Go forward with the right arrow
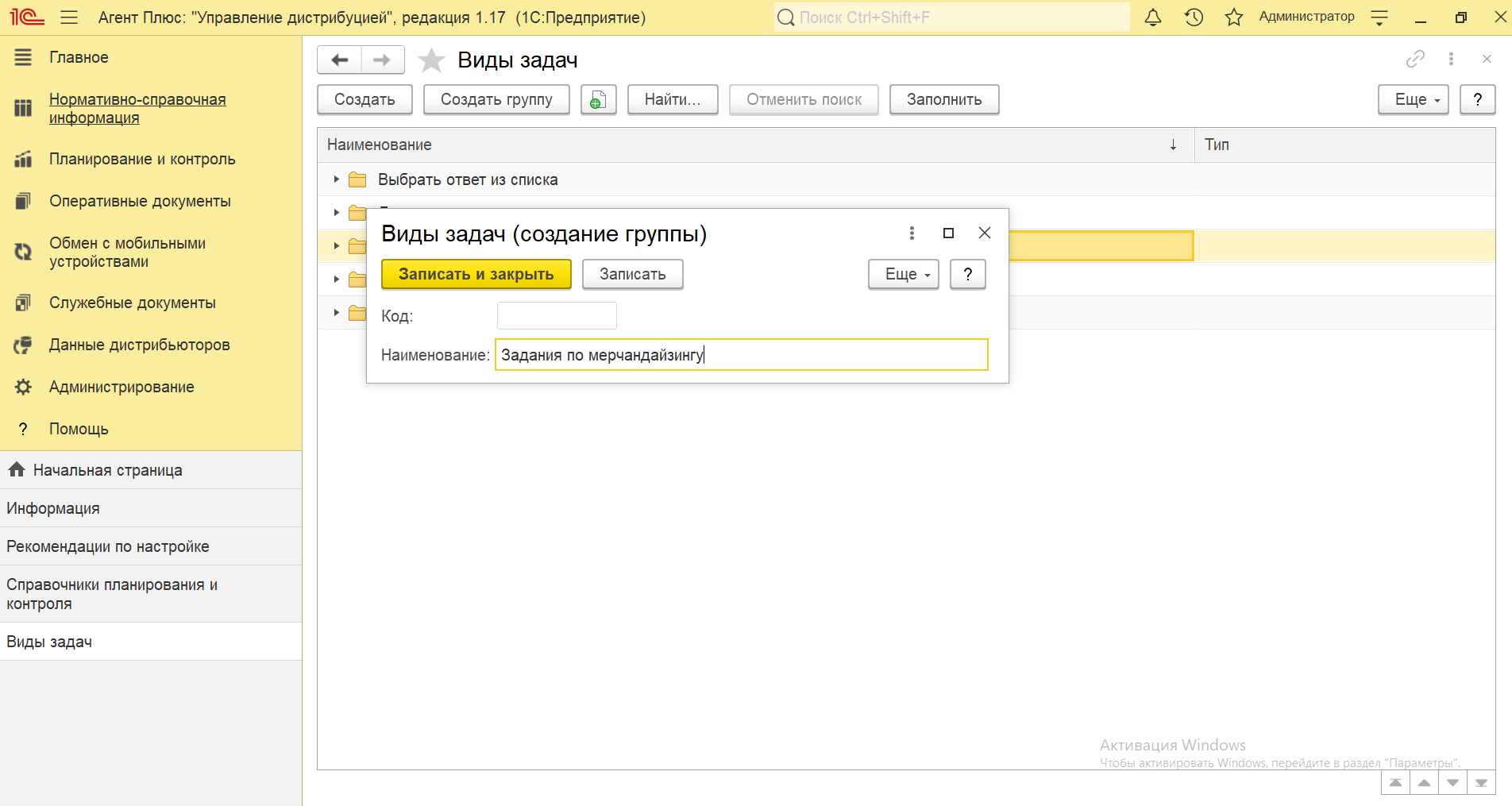Viewport: 1512px width, 806px height. 383,60
